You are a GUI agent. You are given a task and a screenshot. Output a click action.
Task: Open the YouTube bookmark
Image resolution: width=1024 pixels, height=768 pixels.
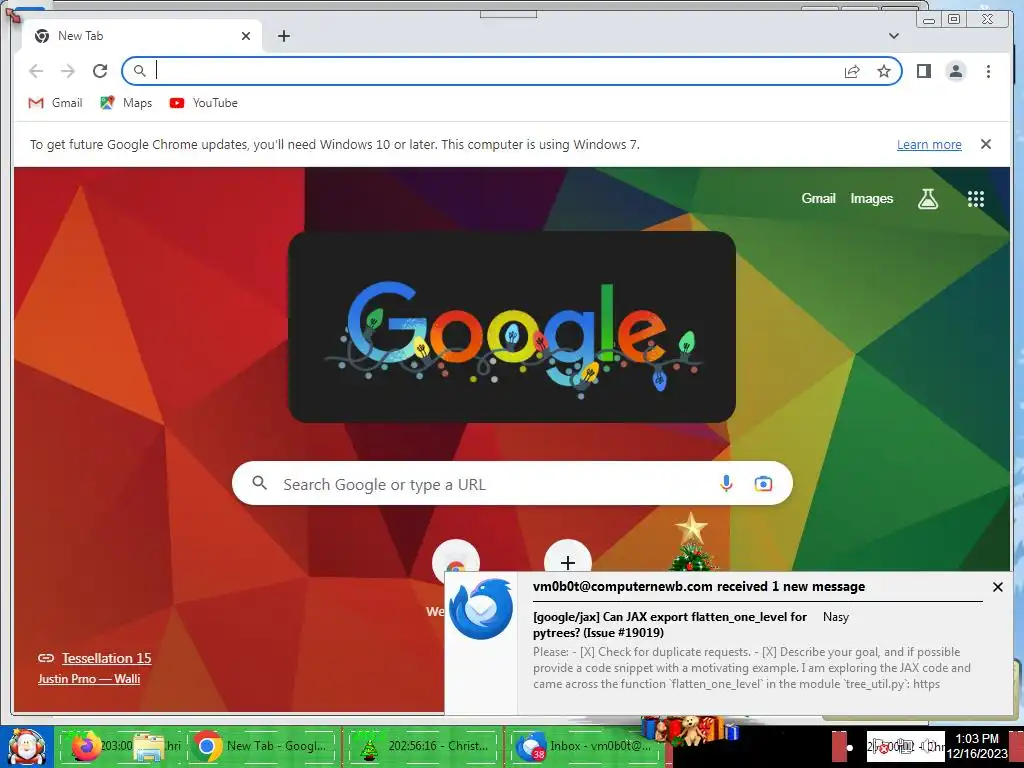(x=203, y=103)
